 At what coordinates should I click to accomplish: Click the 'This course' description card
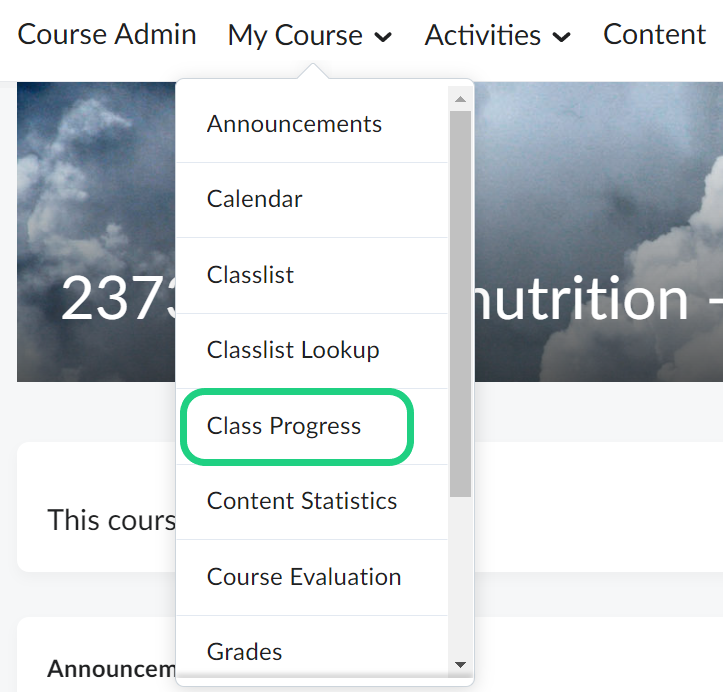coord(100,520)
